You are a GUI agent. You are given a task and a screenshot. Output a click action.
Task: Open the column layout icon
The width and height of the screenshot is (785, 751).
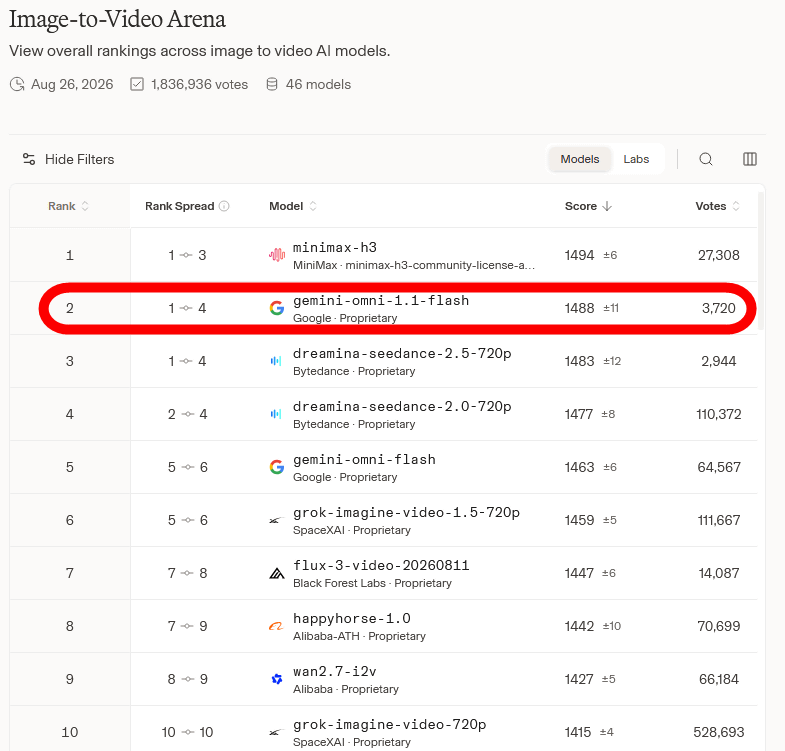749,159
